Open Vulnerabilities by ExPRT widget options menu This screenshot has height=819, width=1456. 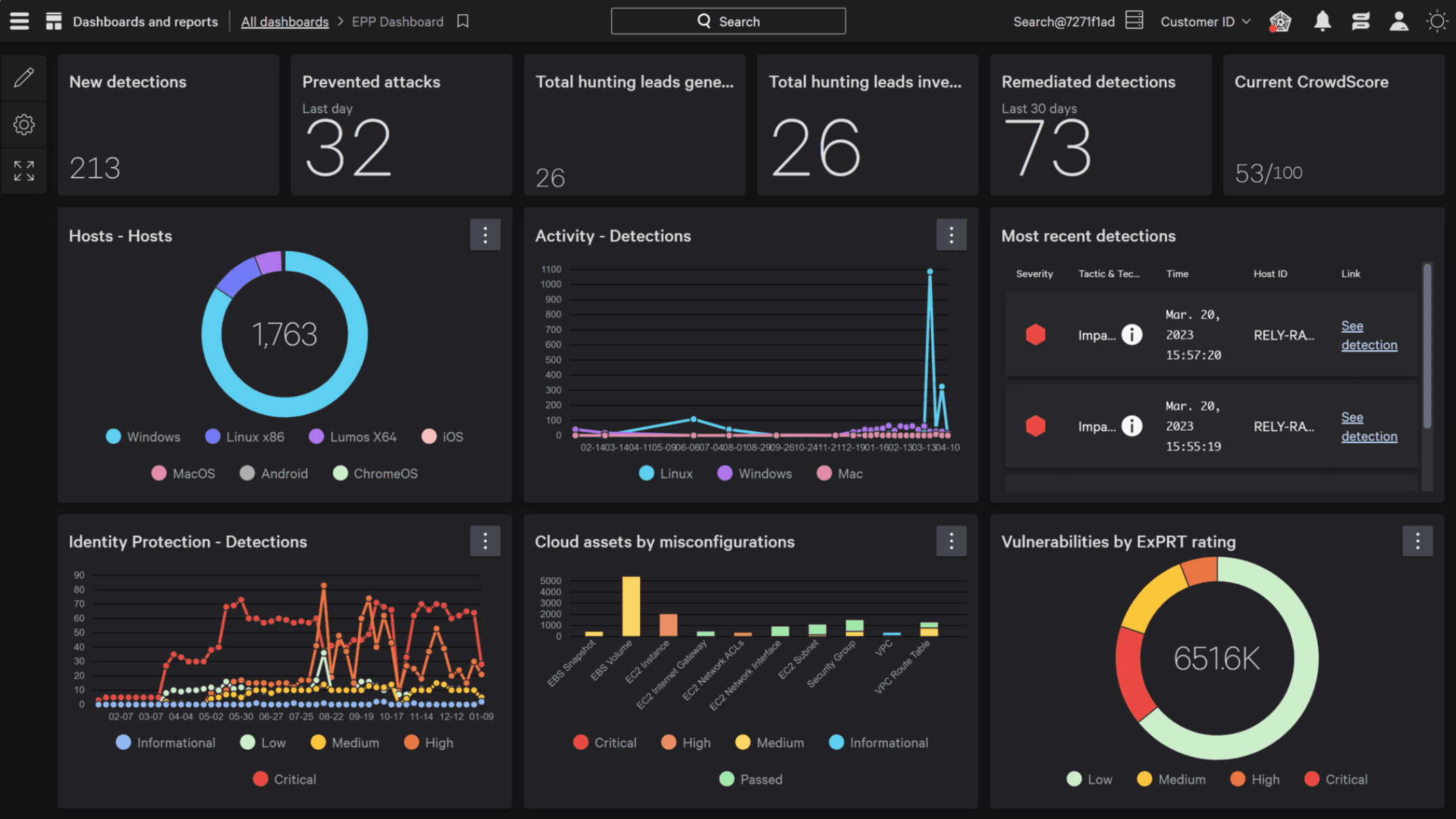pyautogui.click(x=1417, y=541)
